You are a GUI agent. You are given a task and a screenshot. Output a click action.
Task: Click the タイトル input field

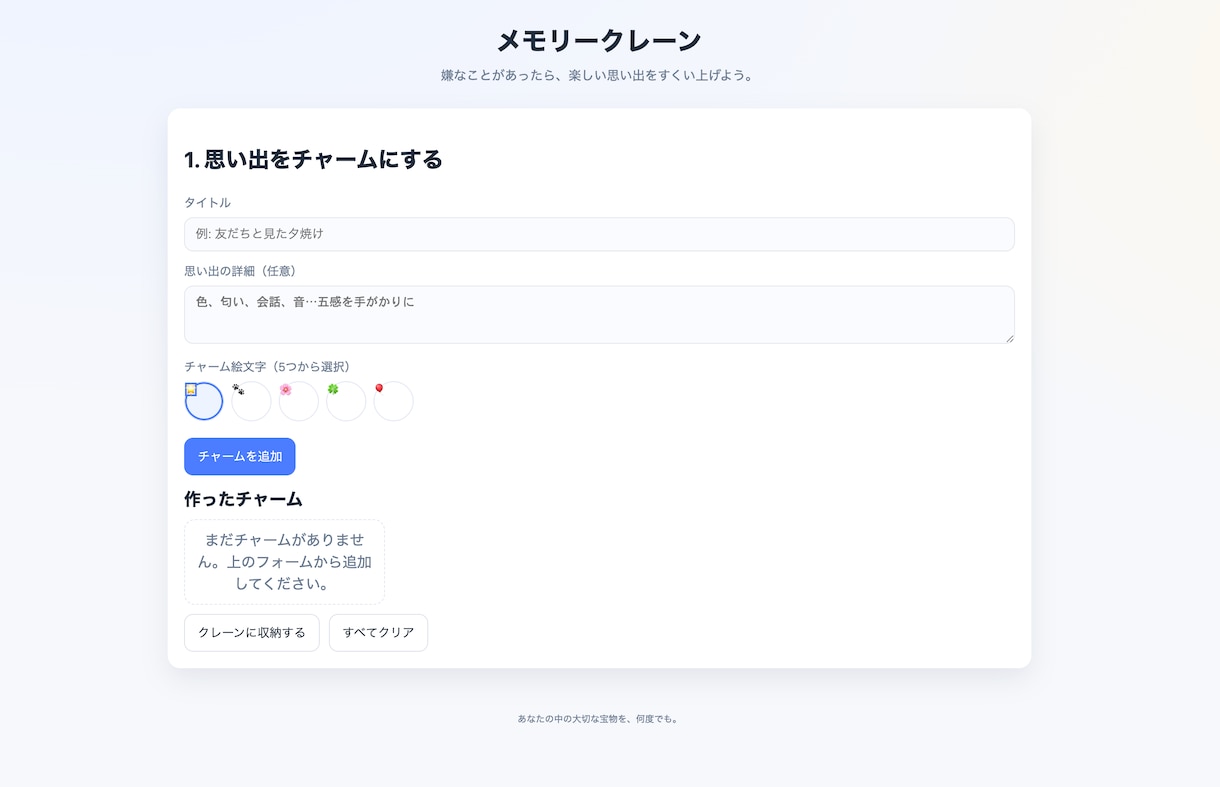pyautogui.click(x=599, y=234)
